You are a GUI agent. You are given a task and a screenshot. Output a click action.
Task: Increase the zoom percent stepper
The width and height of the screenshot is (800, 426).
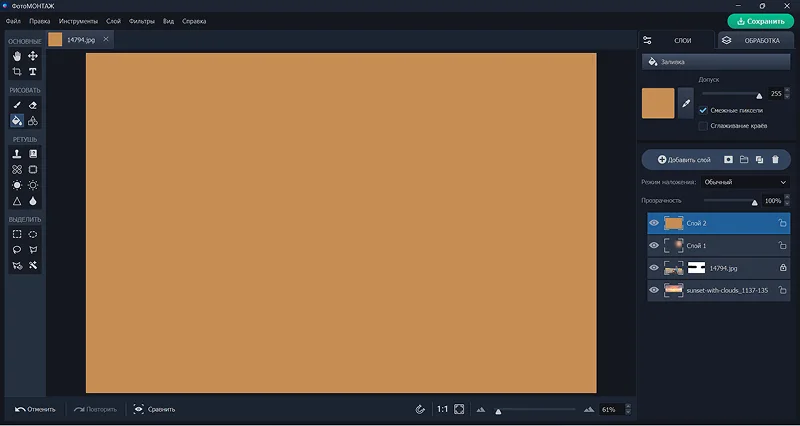tap(628, 407)
